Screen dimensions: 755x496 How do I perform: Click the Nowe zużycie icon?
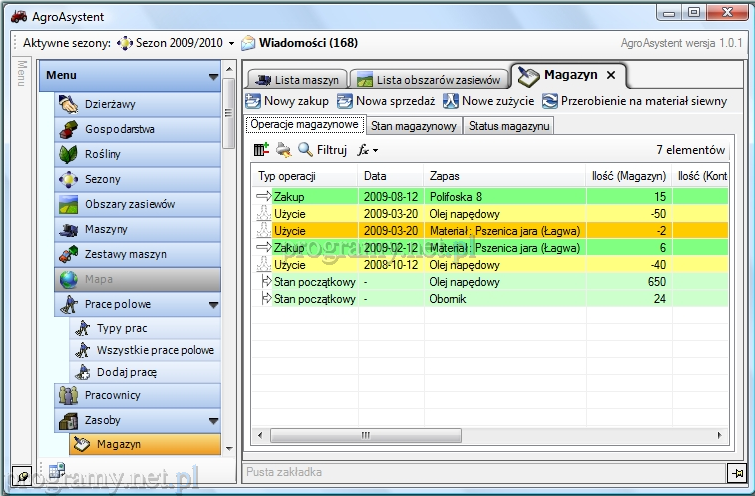451,101
